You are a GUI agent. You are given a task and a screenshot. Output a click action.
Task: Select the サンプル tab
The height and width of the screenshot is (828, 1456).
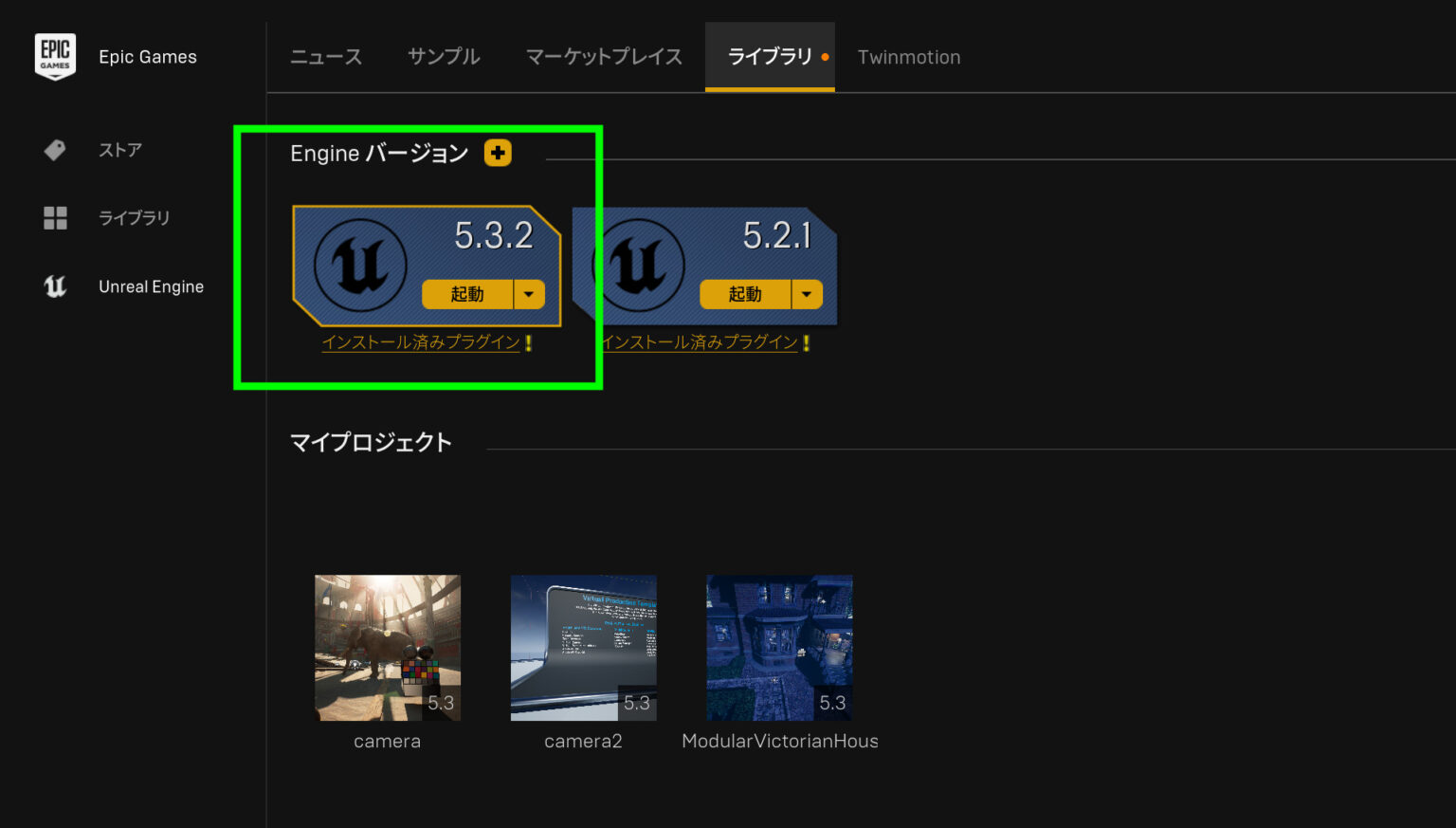point(443,57)
